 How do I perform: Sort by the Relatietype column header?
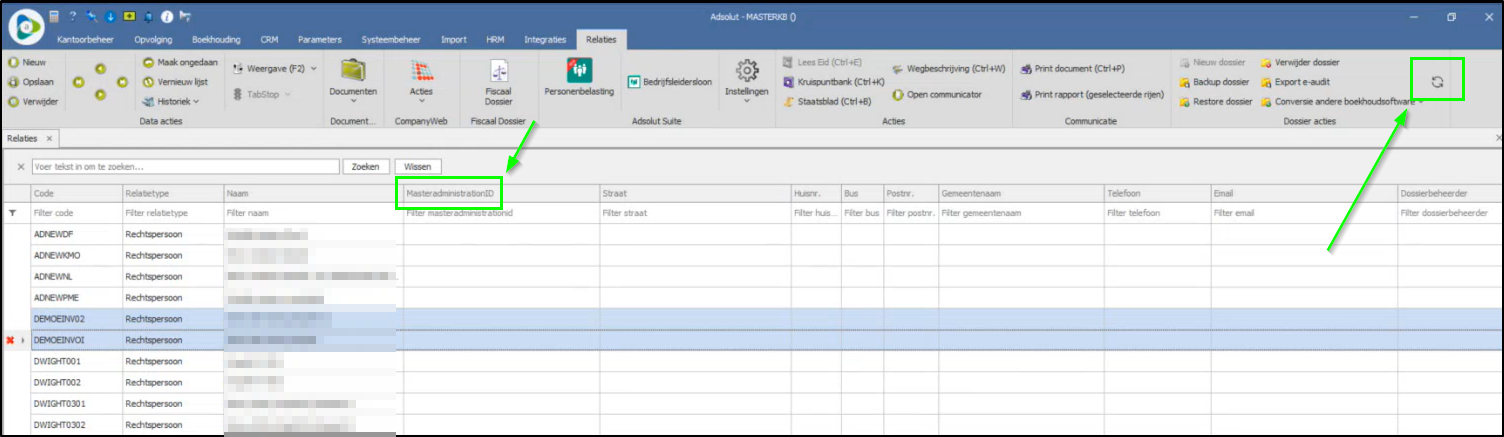(172, 193)
